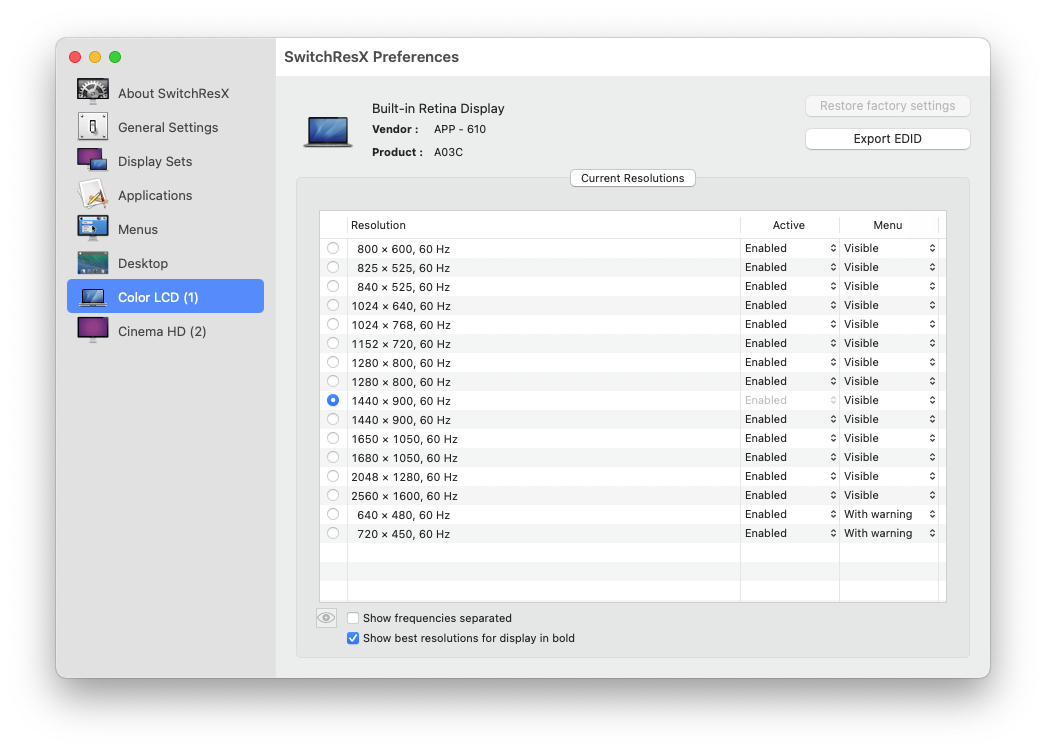Go to General Settings
The height and width of the screenshot is (752, 1046).
(x=168, y=127)
